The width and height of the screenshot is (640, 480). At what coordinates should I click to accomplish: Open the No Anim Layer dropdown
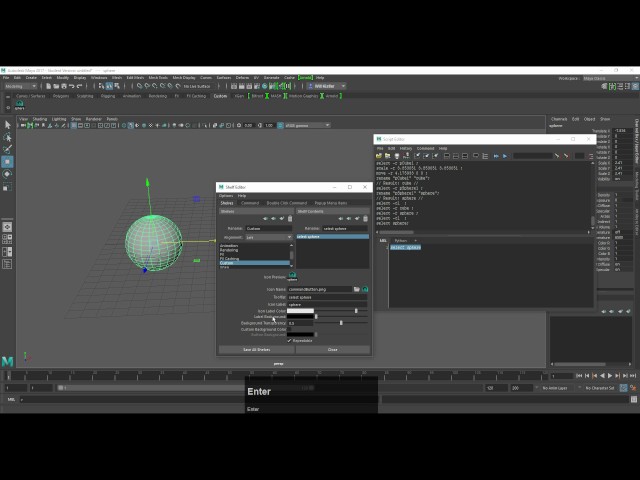(560, 388)
